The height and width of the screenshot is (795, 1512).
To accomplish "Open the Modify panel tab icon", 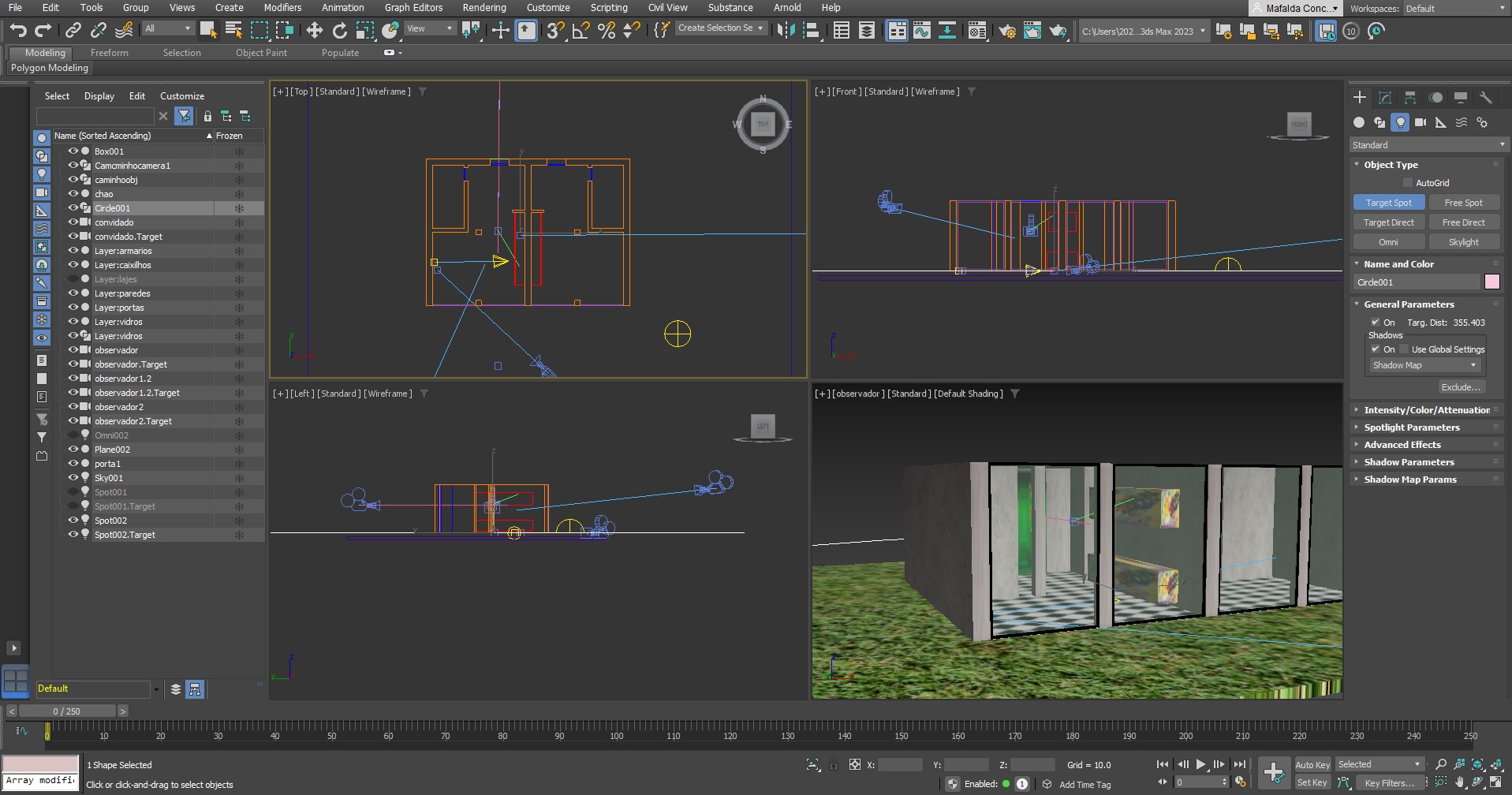I will (1384, 98).
